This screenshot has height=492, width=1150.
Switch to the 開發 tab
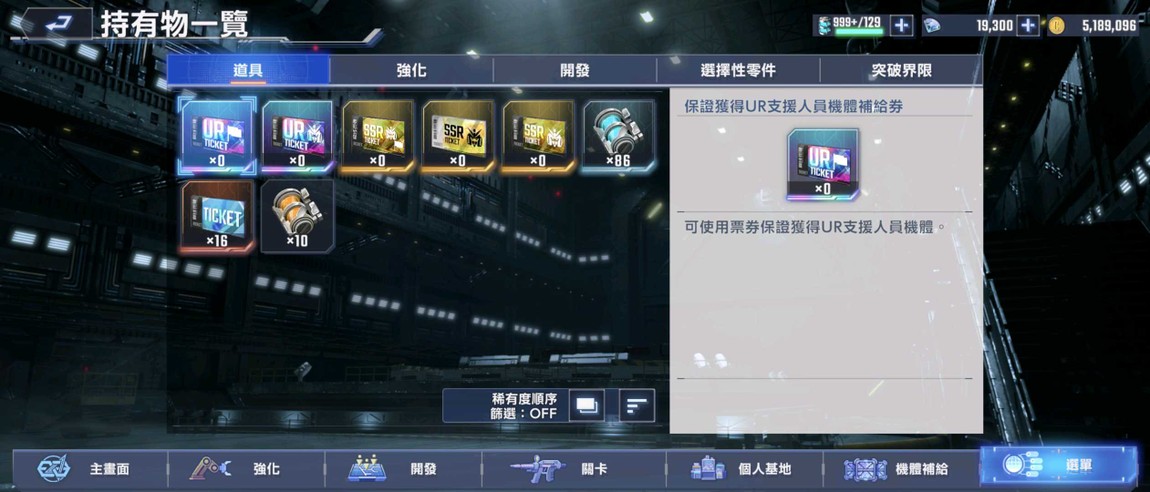[574, 70]
